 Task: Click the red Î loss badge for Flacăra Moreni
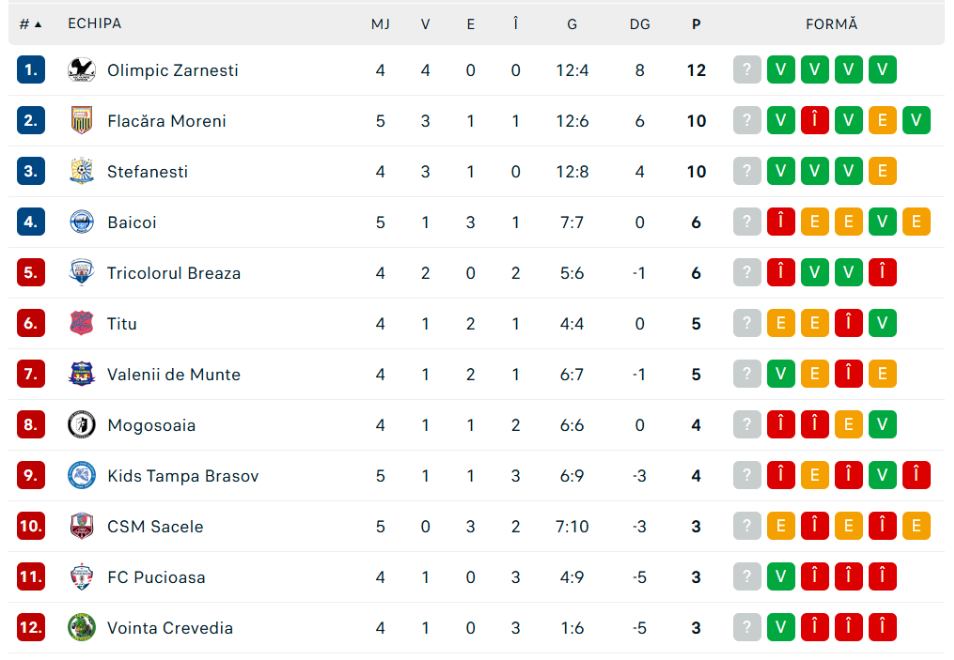click(815, 120)
